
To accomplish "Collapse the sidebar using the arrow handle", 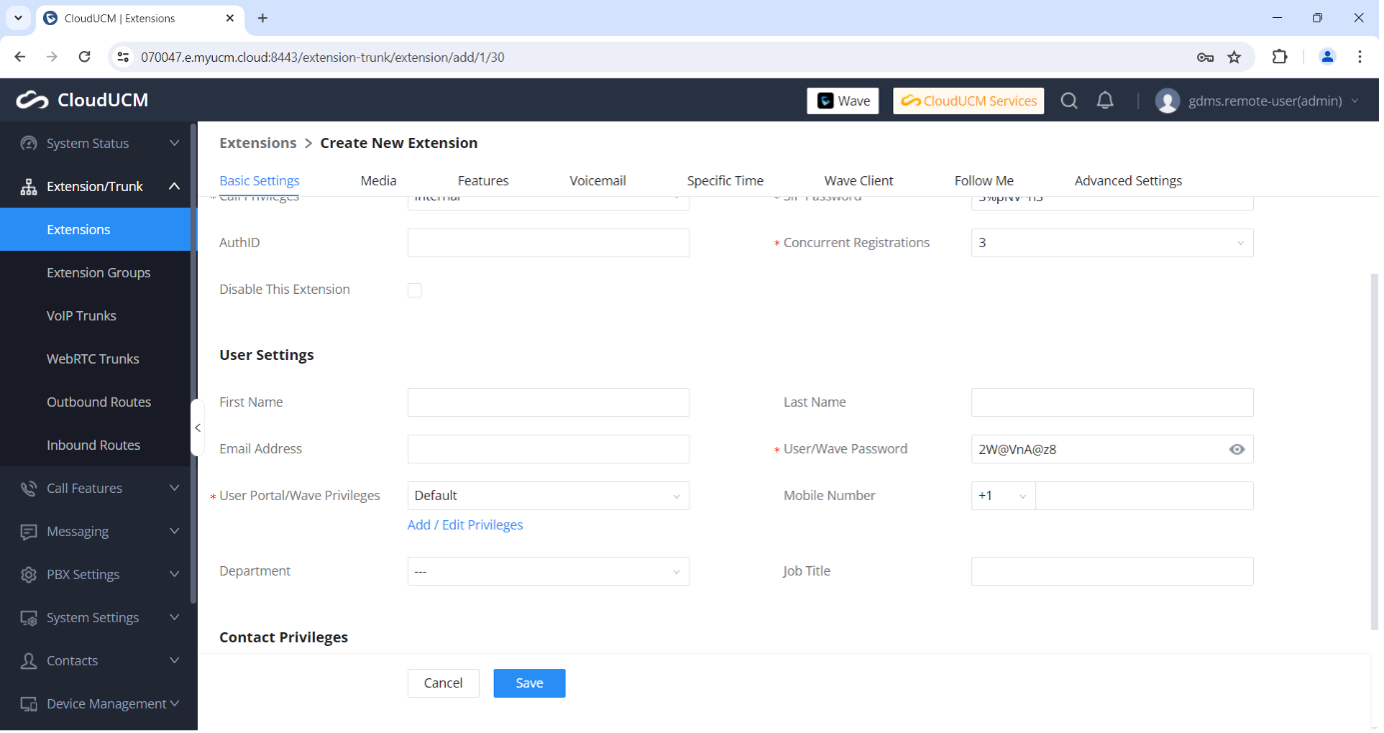I will (197, 428).
